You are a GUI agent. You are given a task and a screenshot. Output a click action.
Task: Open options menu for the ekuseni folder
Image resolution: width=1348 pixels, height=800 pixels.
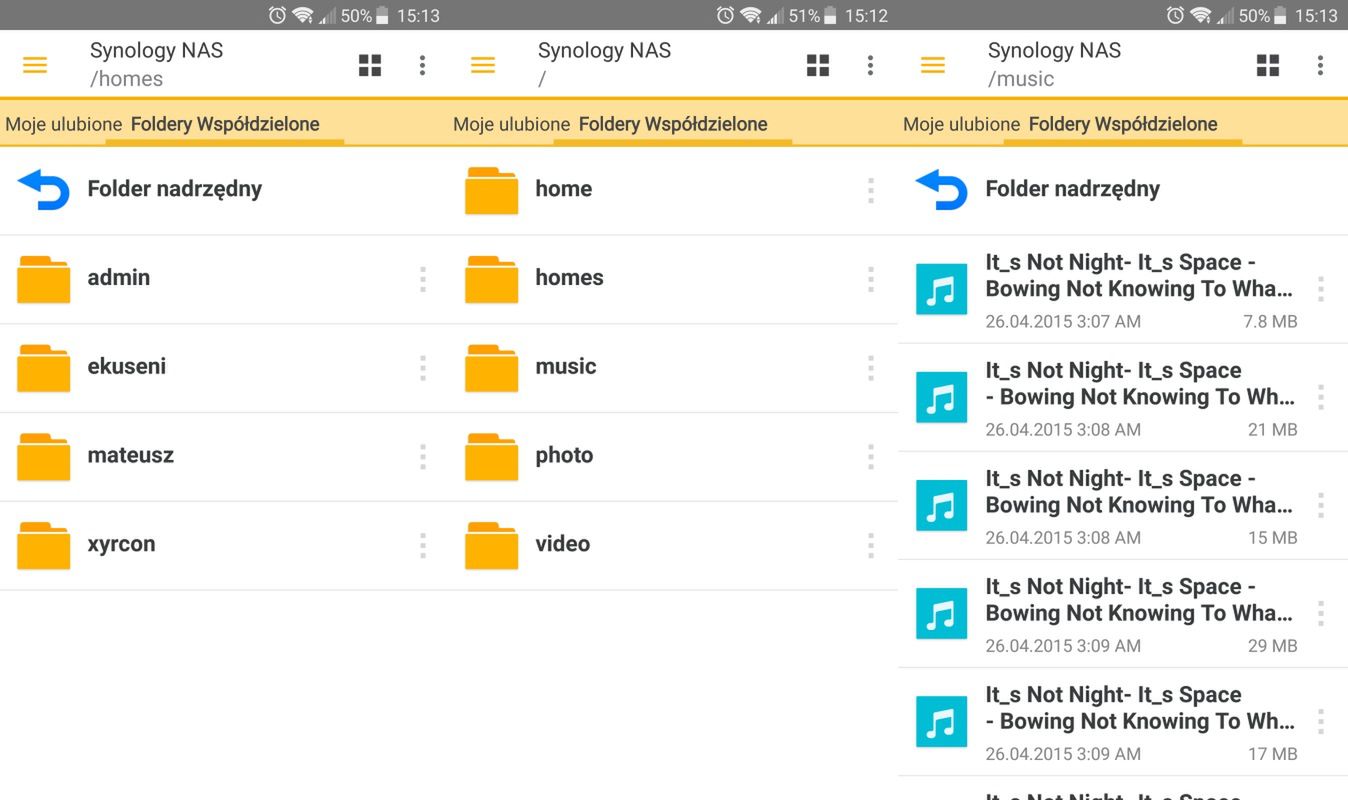[423, 367]
